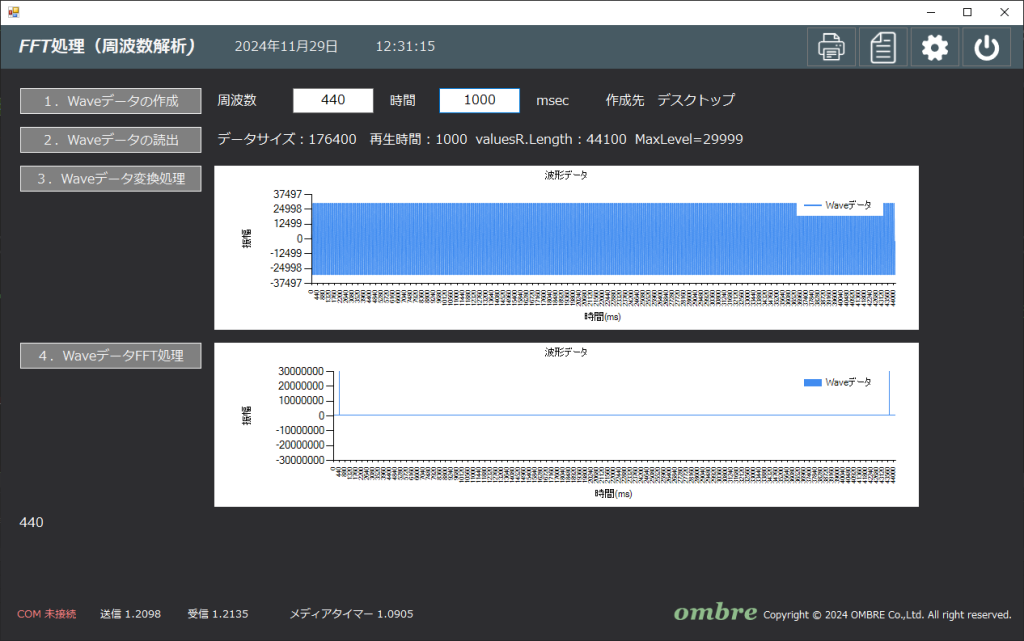Run '4. WaveデータFFT処理' button
1024x641 pixels.
point(110,356)
